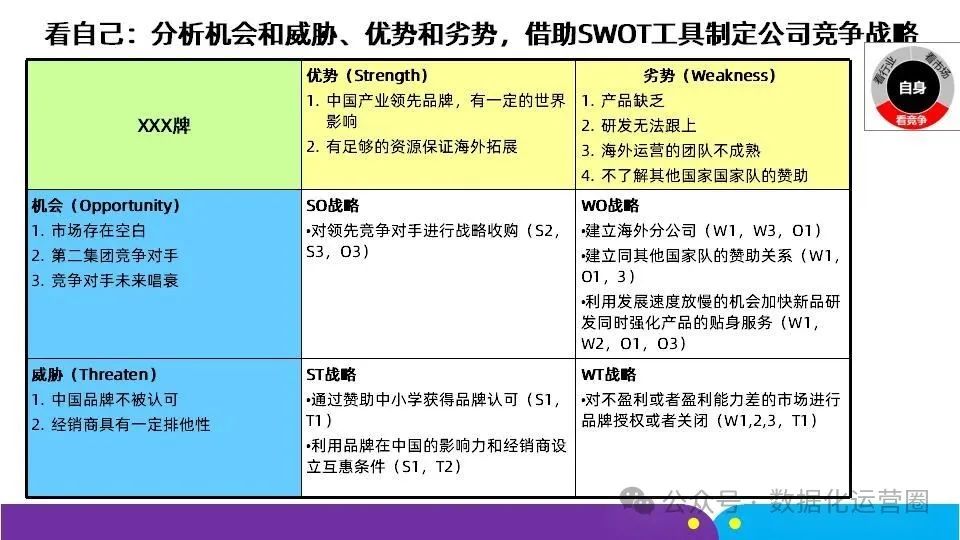Click weakness item 不了解其他国家国家队的赞助
Image resolution: width=960 pixels, height=540 pixels.
[694, 176]
